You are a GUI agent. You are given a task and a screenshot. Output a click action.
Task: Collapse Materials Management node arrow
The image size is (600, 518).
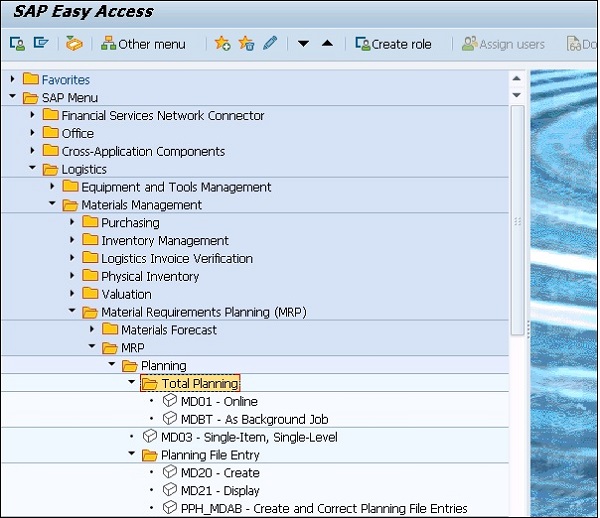pos(52,204)
